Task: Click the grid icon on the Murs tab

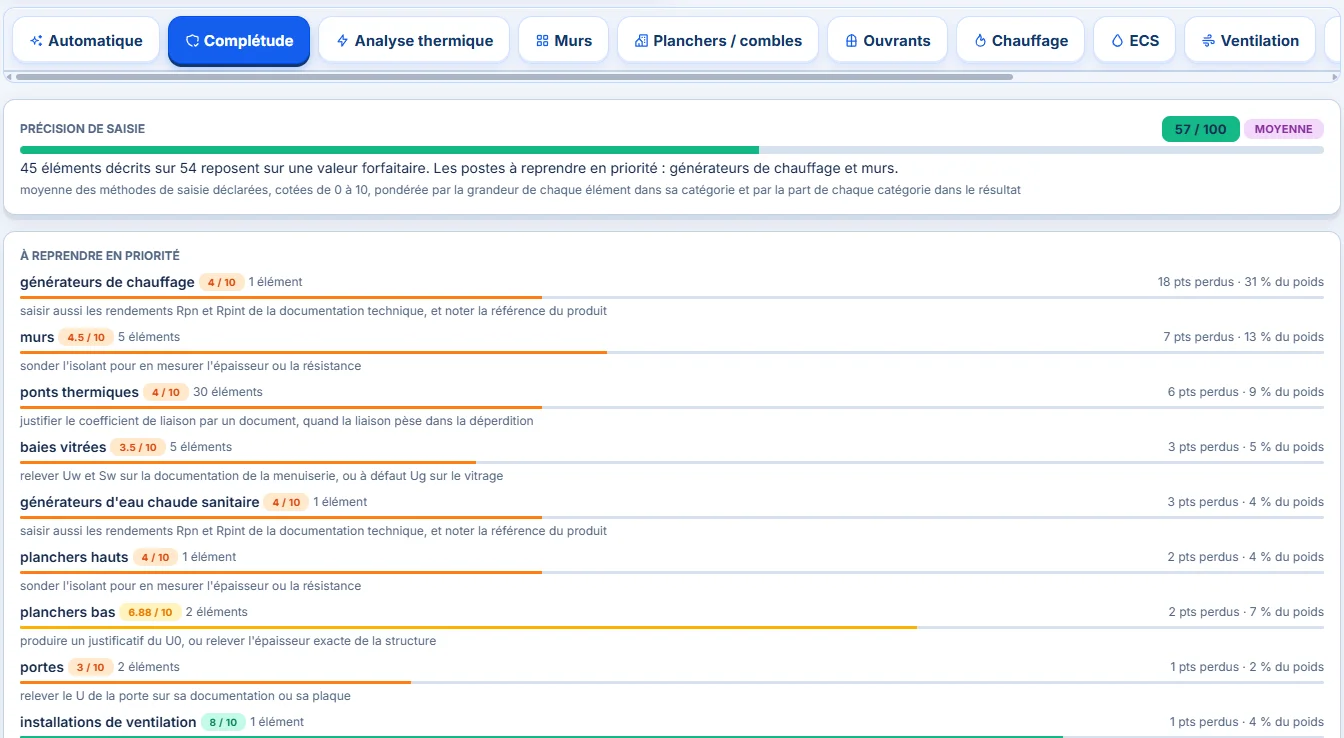Action: (x=542, y=41)
